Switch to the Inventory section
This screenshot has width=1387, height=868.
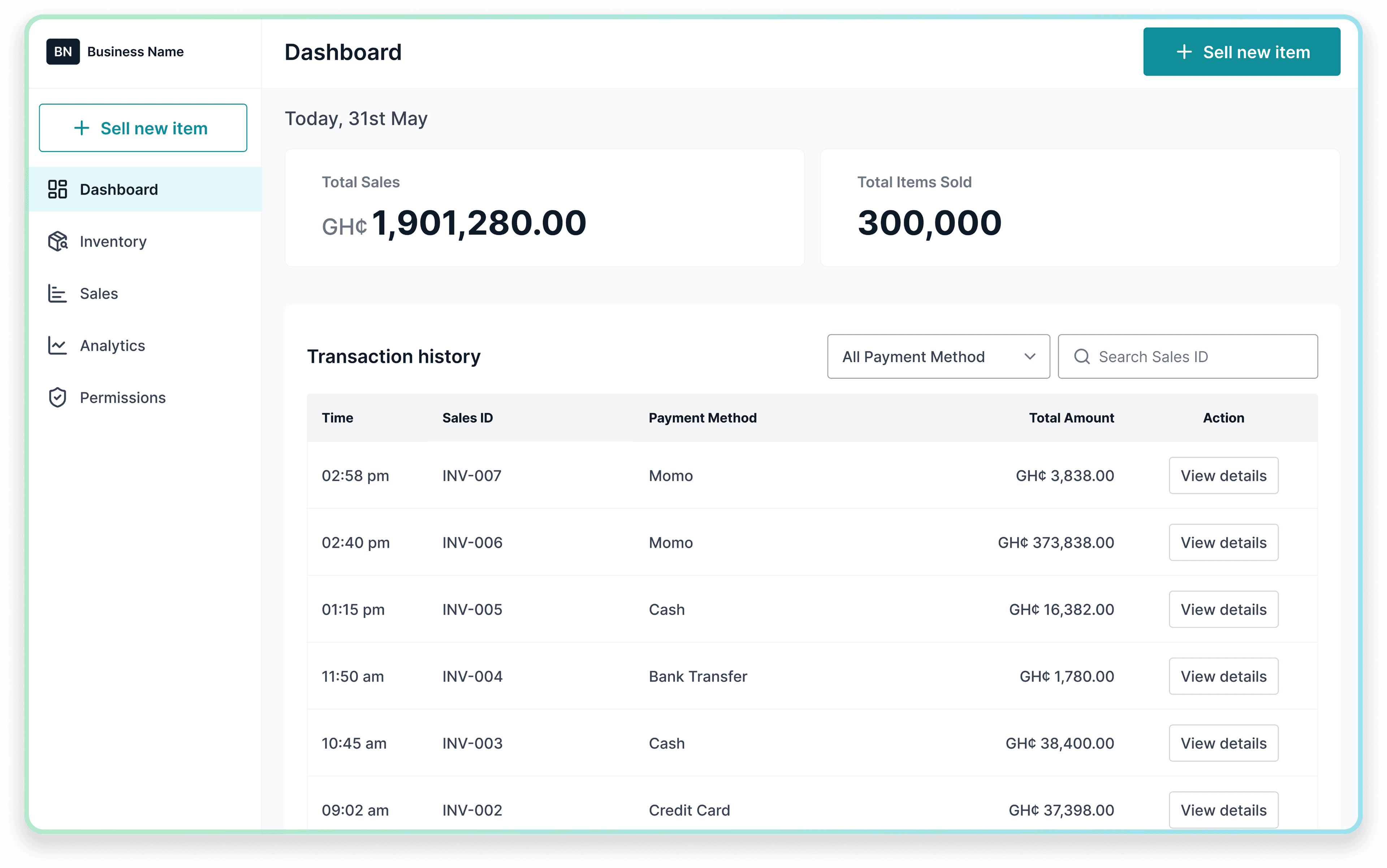coord(113,241)
